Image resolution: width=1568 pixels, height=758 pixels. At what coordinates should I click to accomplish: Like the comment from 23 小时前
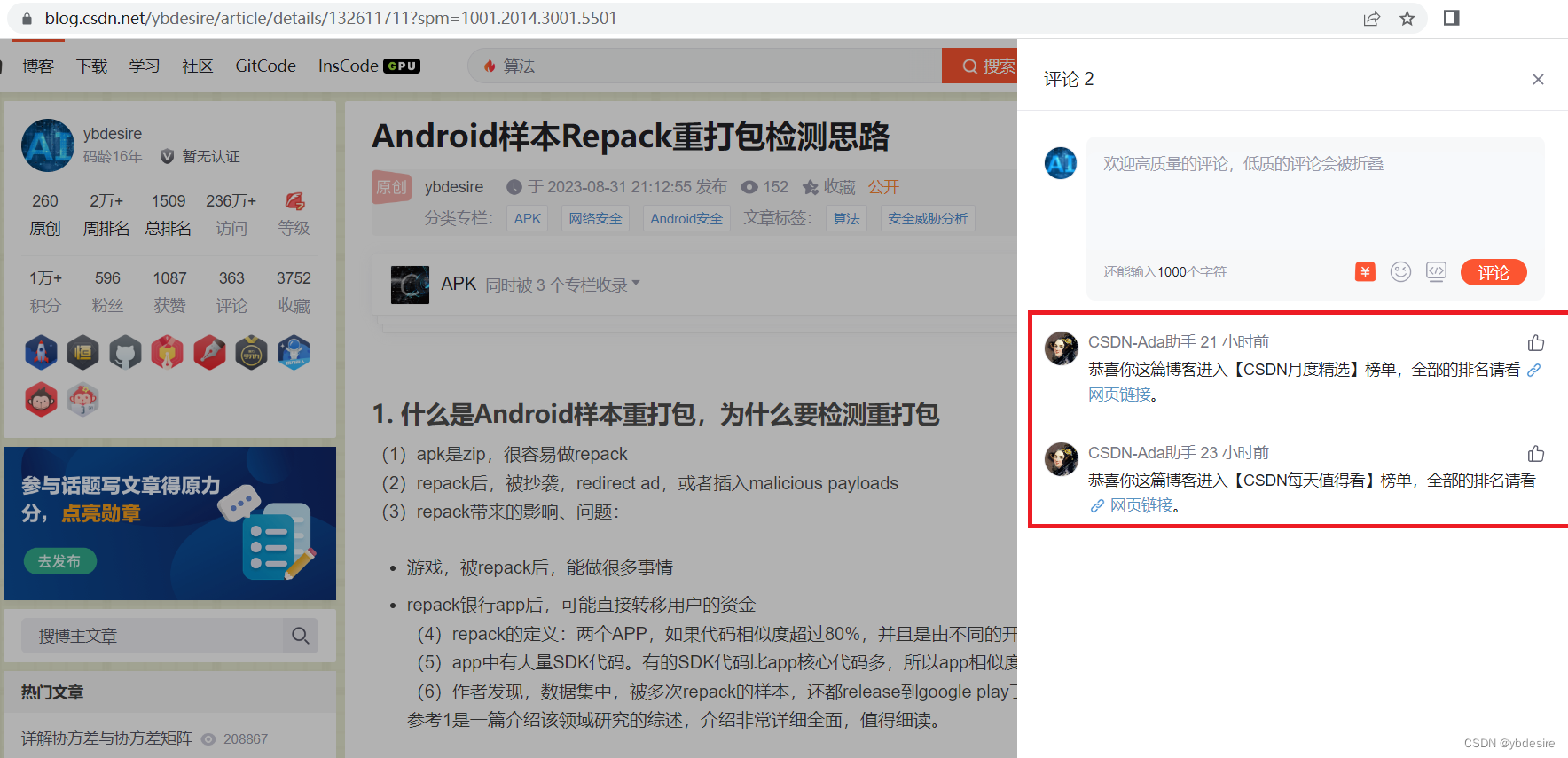click(x=1536, y=454)
